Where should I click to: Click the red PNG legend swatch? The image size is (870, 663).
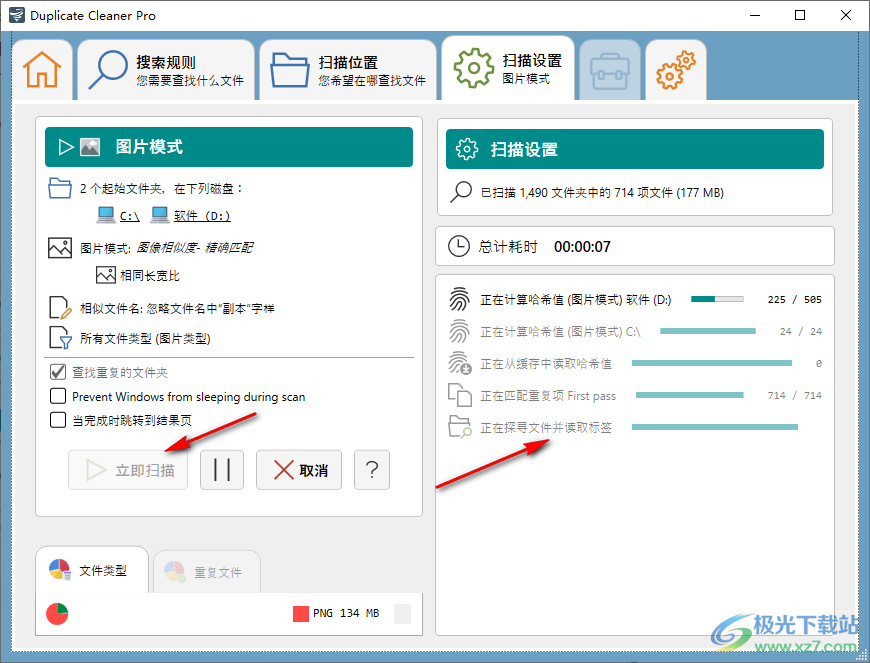(x=301, y=614)
